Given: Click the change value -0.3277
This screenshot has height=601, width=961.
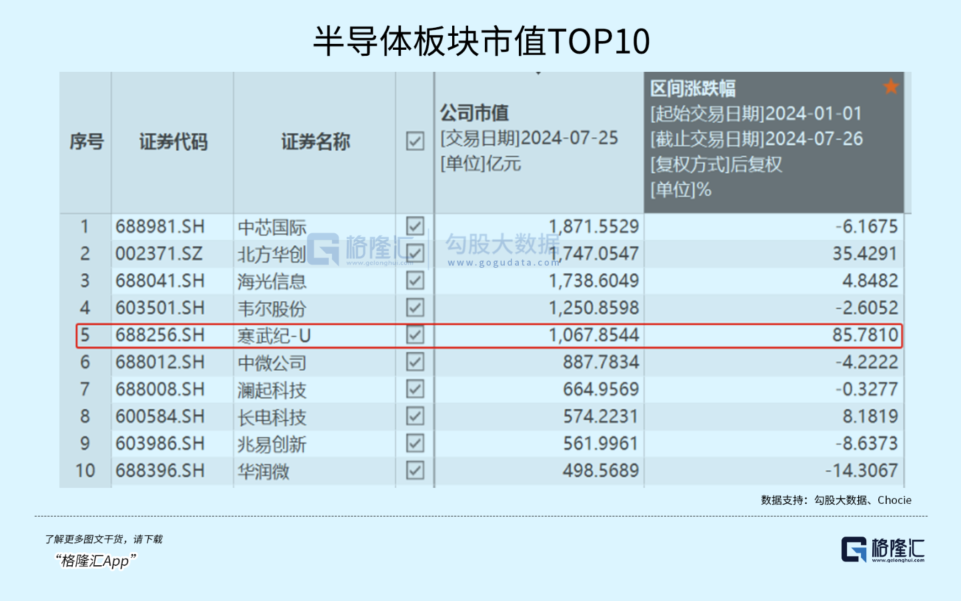Looking at the screenshot, I should pyautogui.click(x=867, y=390).
